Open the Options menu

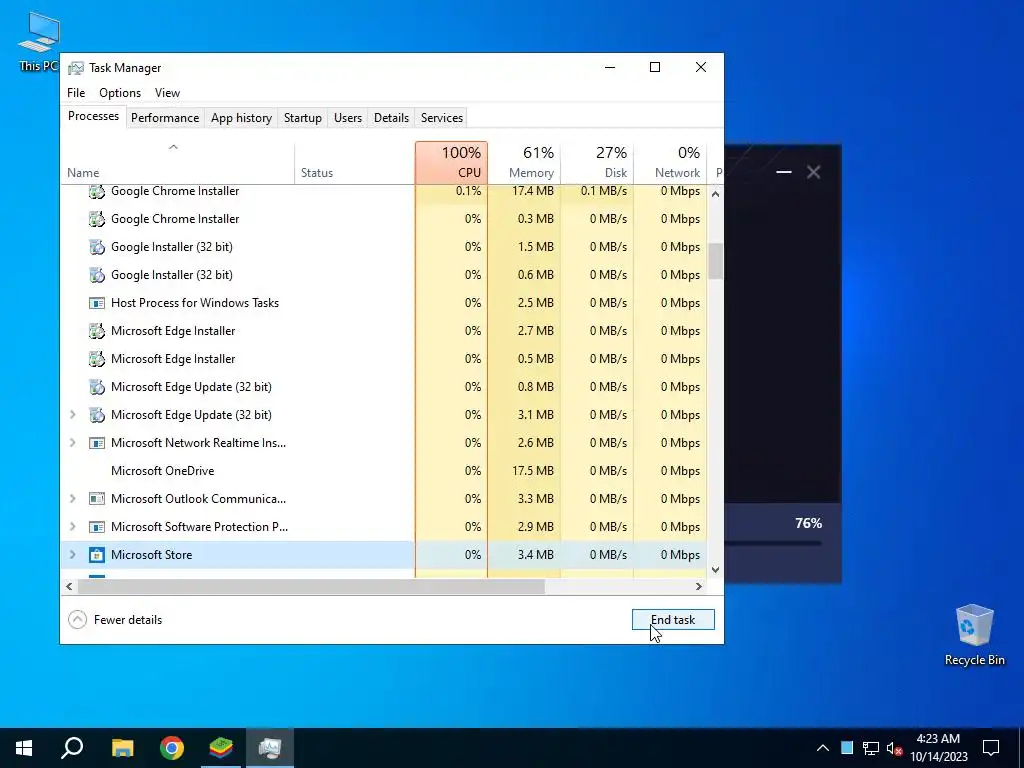(120, 93)
